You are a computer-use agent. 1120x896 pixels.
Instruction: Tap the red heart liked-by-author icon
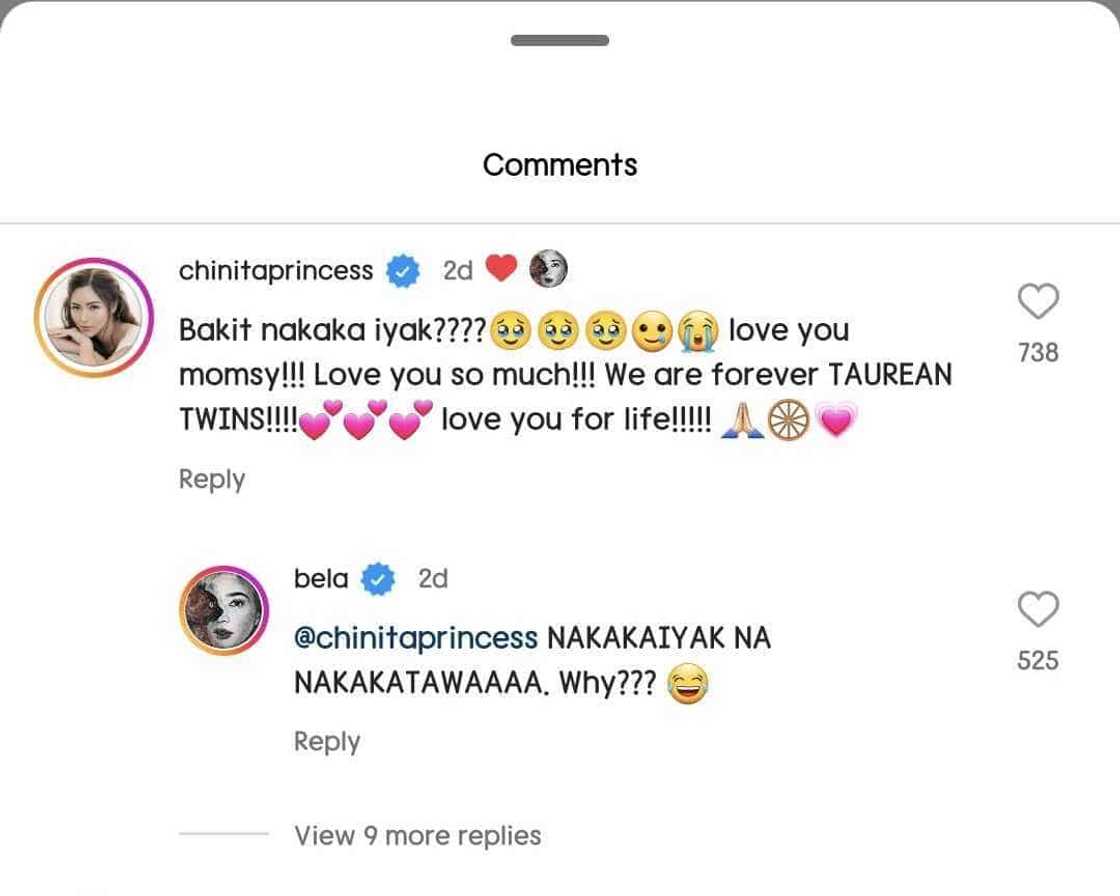tap(500, 268)
